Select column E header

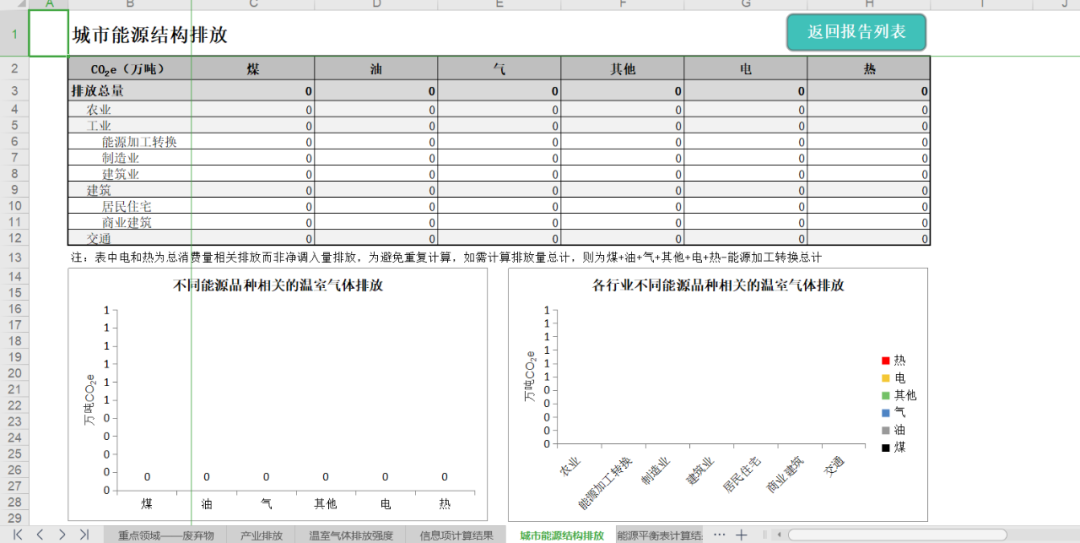(x=499, y=5)
